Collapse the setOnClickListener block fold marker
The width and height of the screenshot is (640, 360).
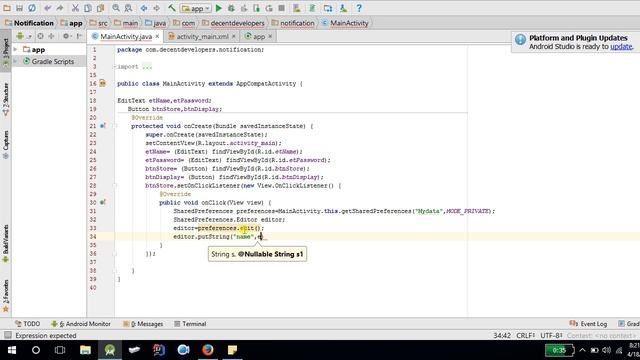click(x=115, y=186)
